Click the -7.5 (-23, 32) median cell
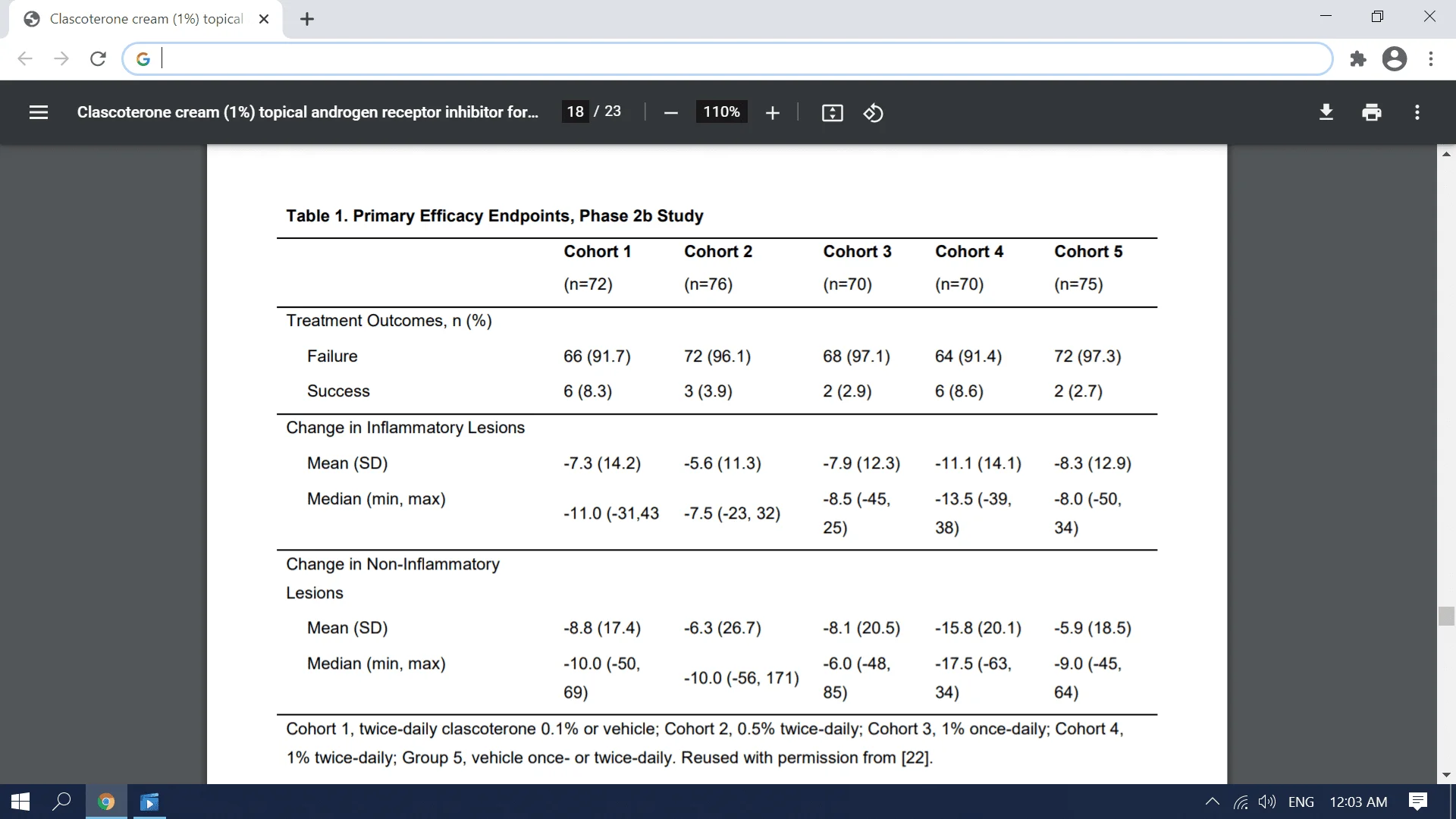This screenshot has height=819, width=1456. click(x=732, y=513)
